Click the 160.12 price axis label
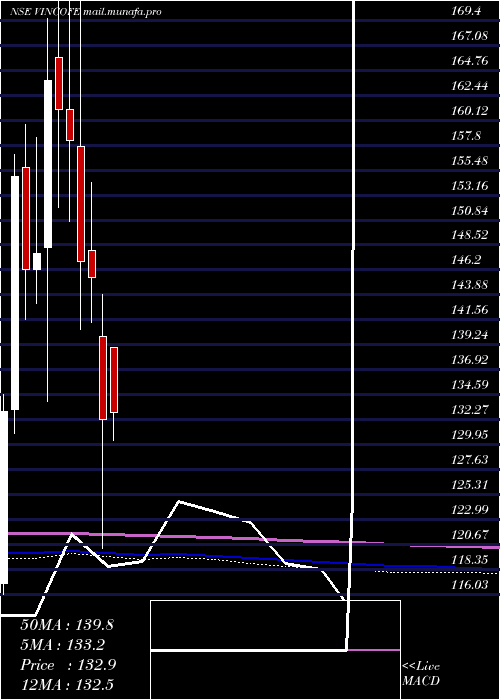Viewport: 500px width, 700px height. 470,111
